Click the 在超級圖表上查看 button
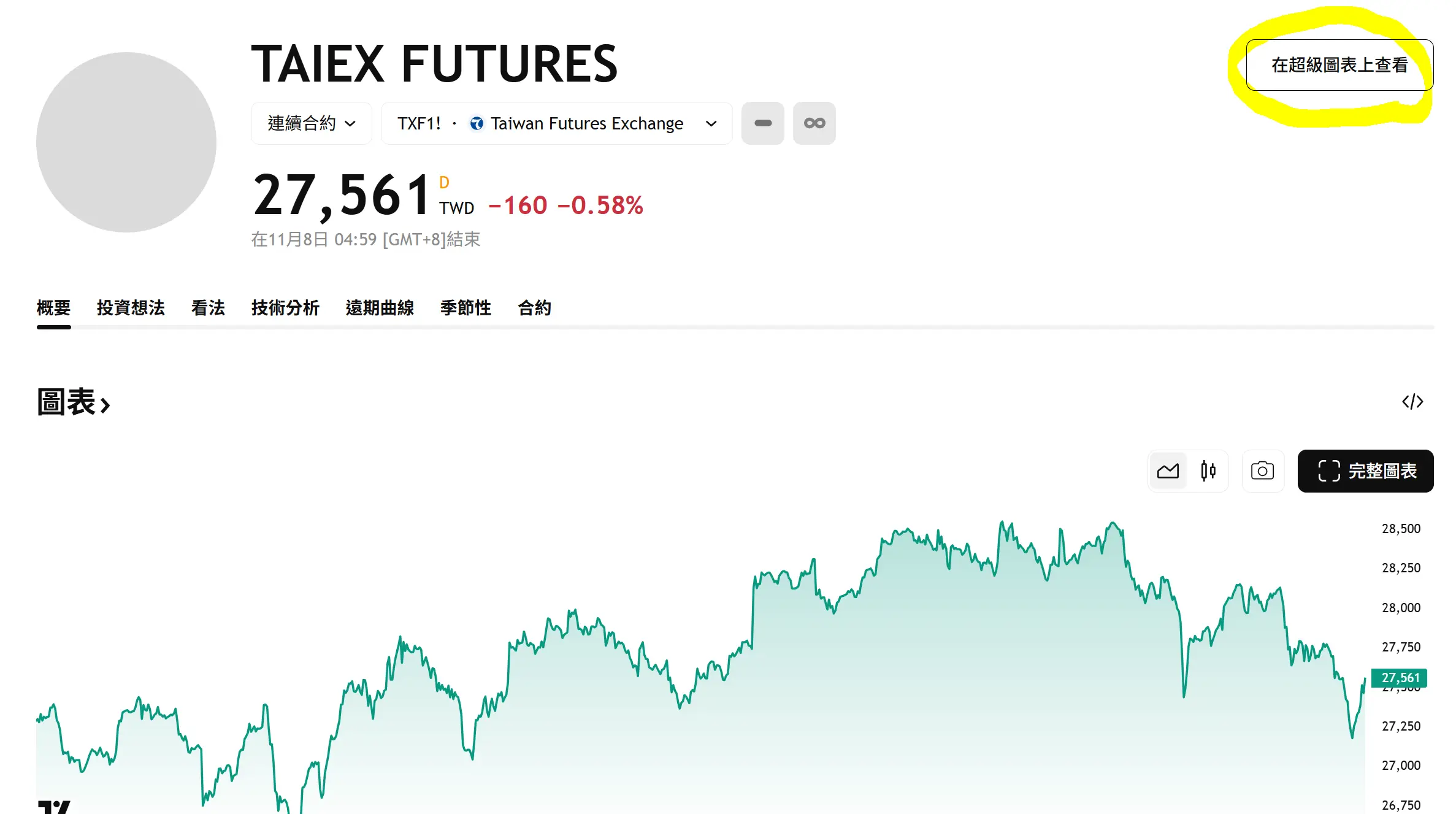 tap(1339, 65)
